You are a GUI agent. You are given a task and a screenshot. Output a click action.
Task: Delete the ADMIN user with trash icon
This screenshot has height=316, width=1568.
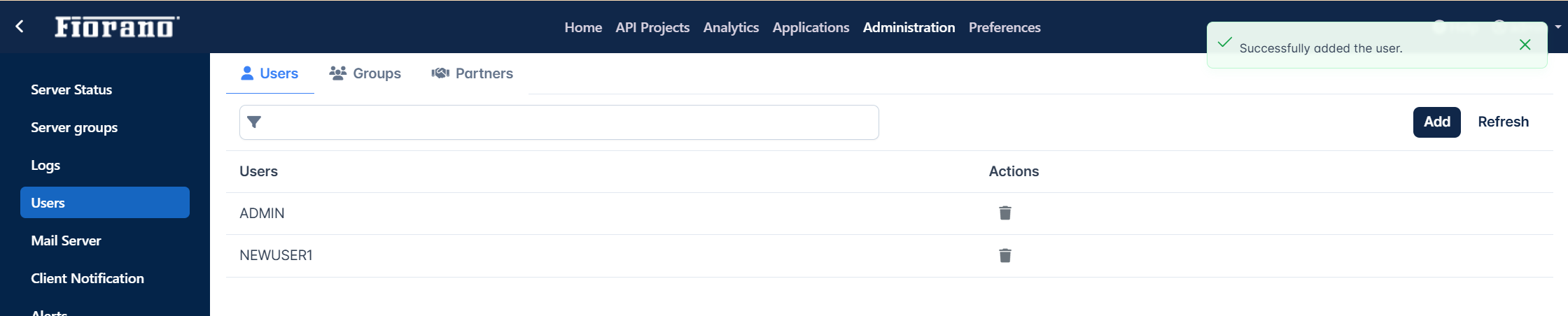click(1004, 213)
